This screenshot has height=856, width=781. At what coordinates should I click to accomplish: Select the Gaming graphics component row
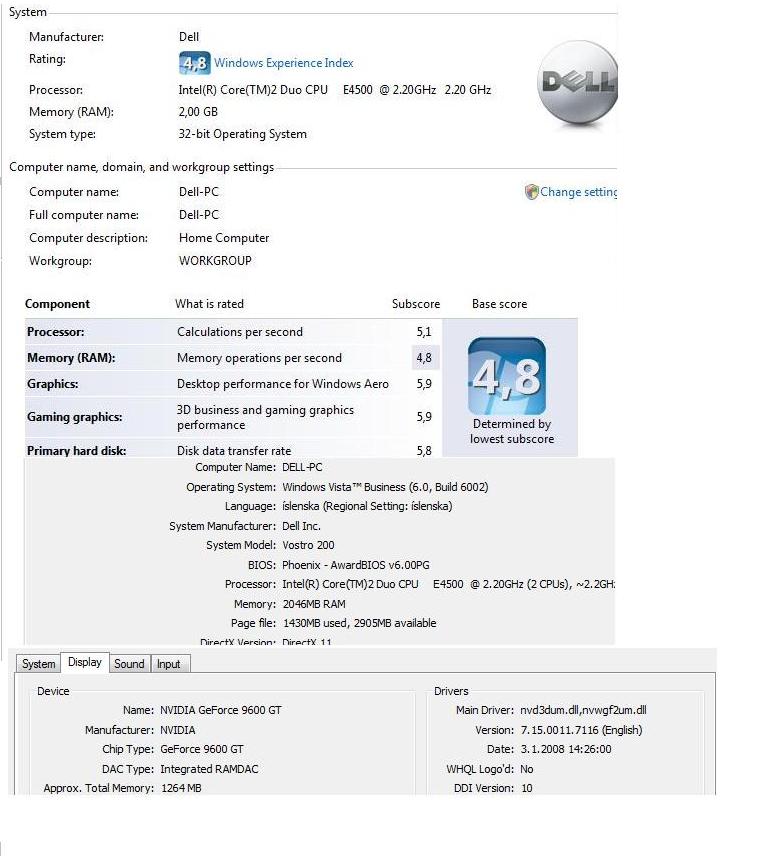[x=74, y=417]
